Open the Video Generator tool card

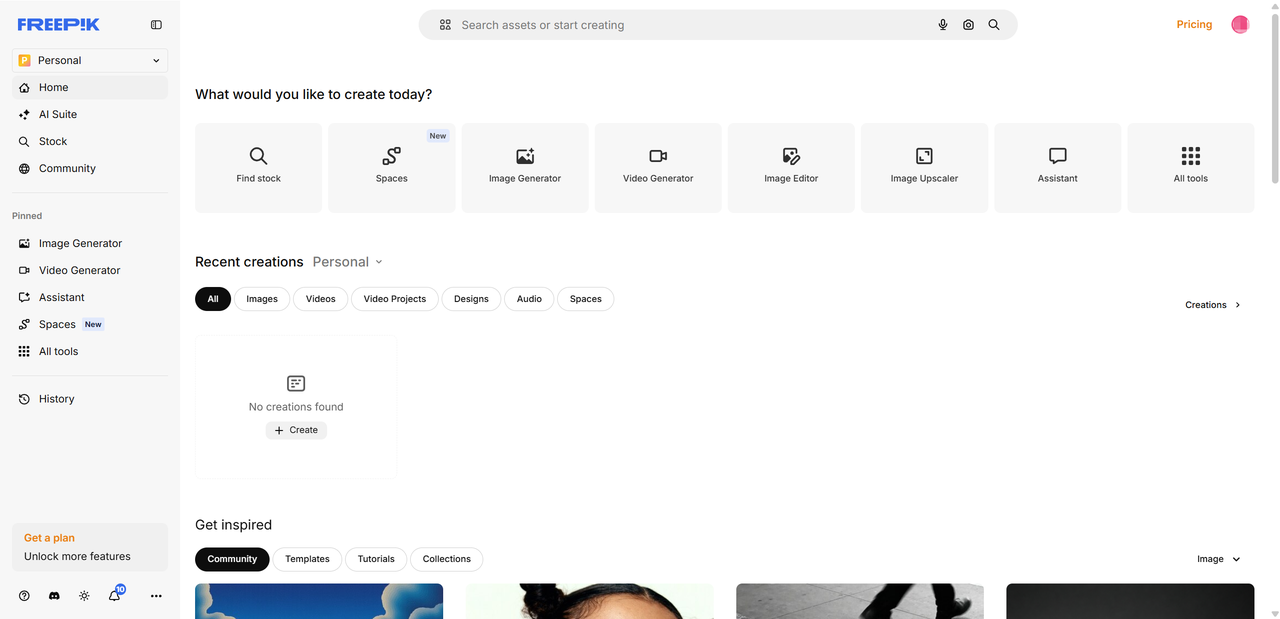pyautogui.click(x=658, y=168)
